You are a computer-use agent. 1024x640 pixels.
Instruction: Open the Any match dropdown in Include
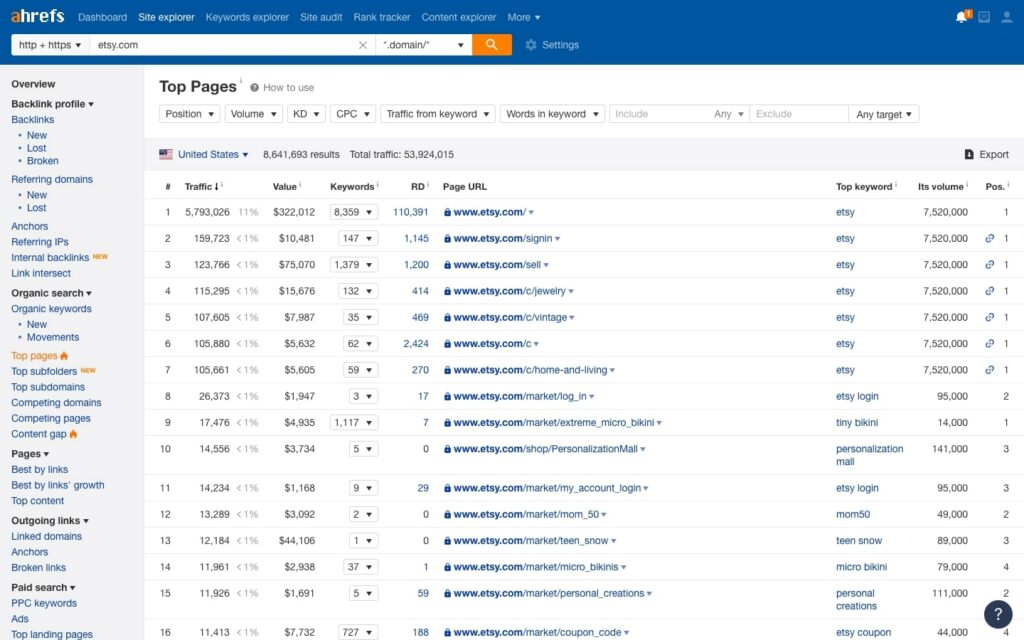click(x=729, y=114)
